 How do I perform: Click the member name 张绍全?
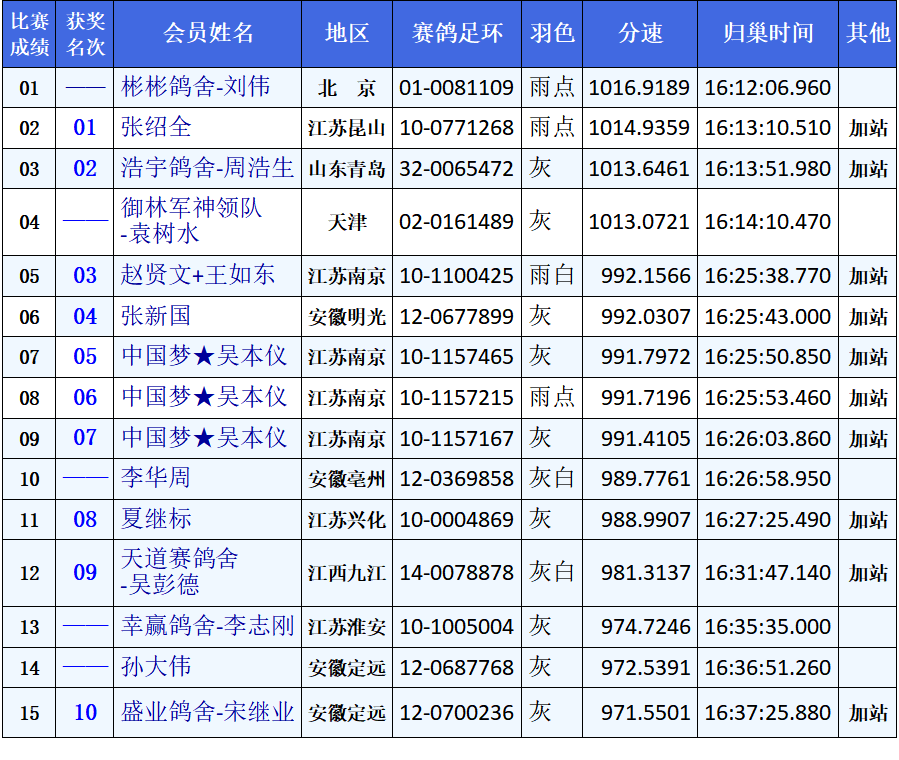[x=156, y=128]
